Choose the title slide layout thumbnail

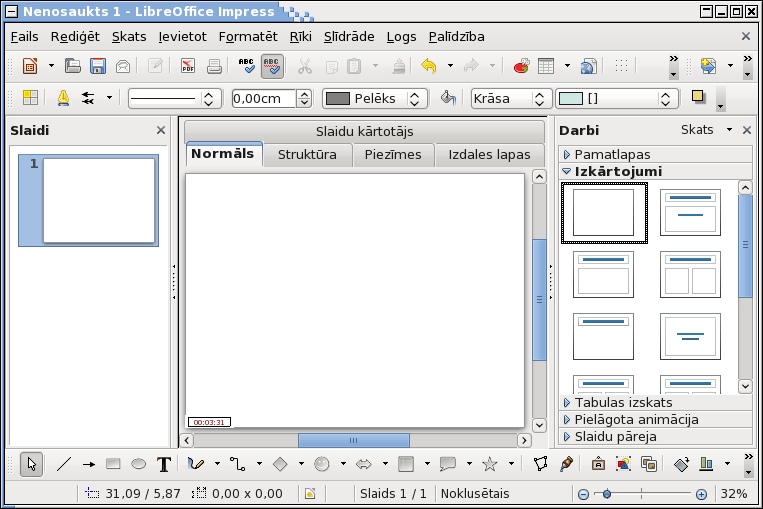click(x=690, y=213)
